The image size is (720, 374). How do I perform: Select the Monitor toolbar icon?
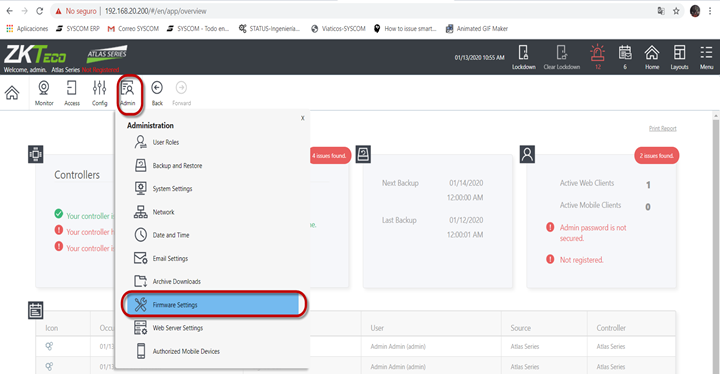click(44, 87)
